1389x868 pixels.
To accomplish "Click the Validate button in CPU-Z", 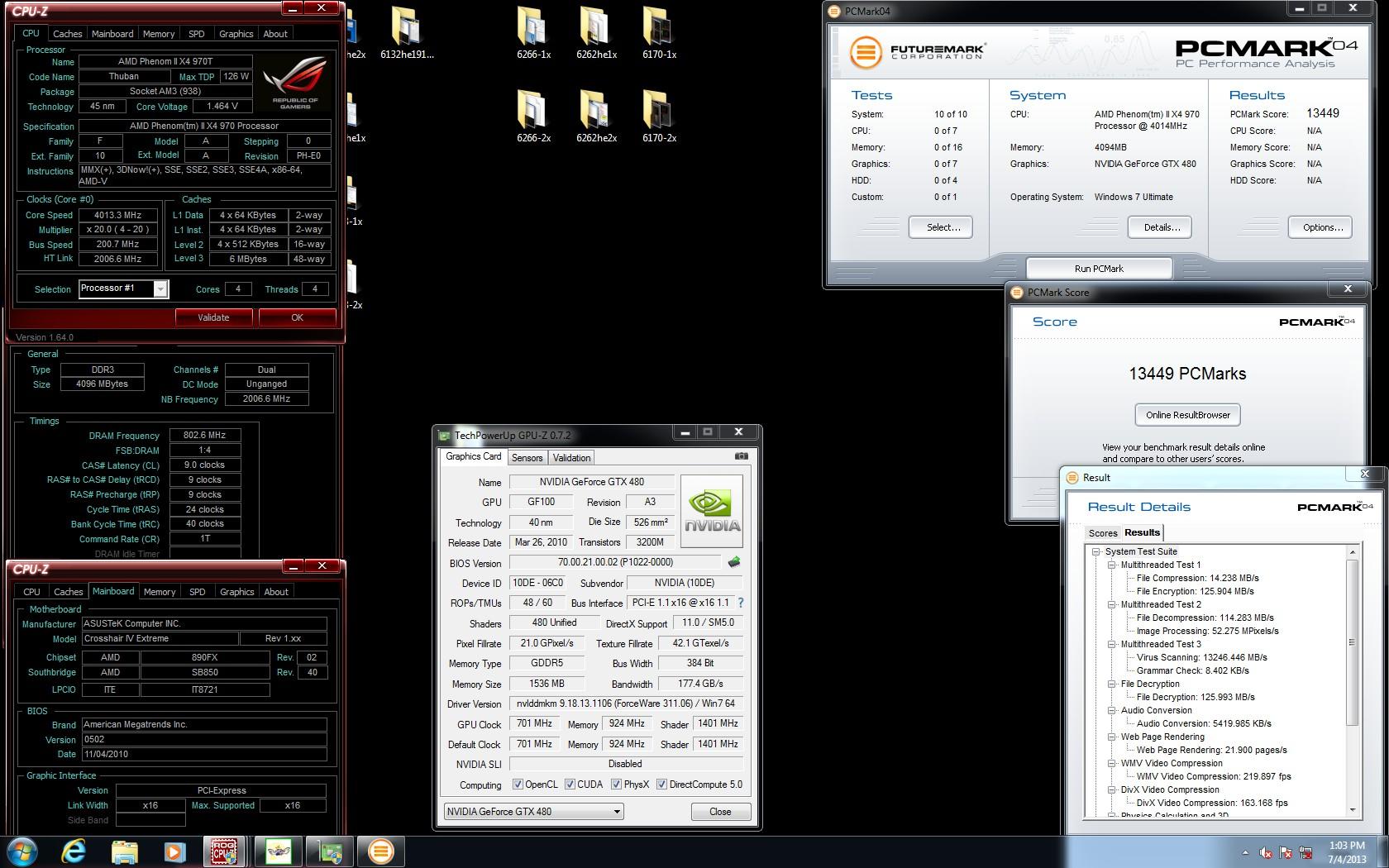I will [213, 317].
